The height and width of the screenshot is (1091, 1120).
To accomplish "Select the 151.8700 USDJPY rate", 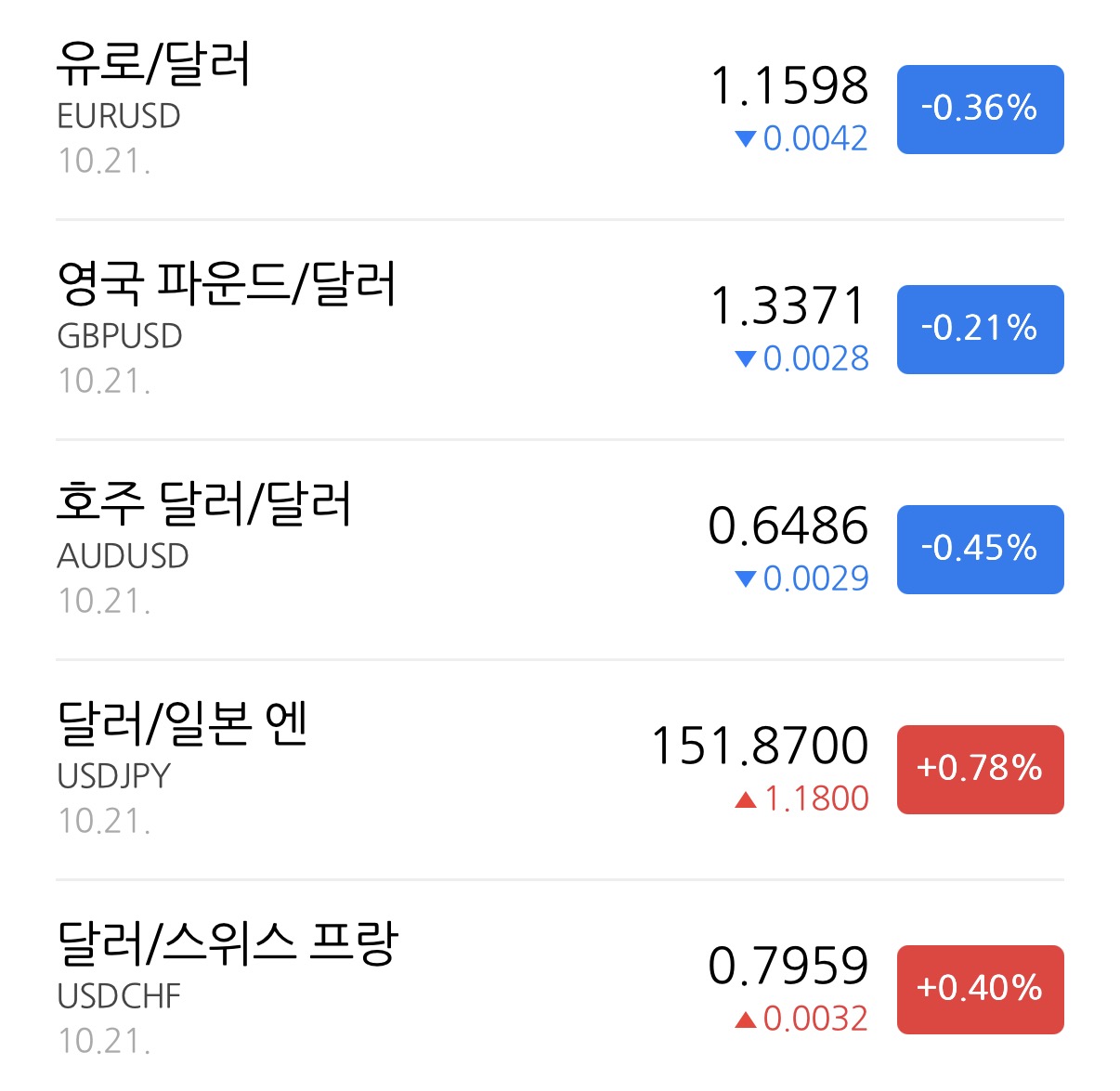I will point(761,746).
